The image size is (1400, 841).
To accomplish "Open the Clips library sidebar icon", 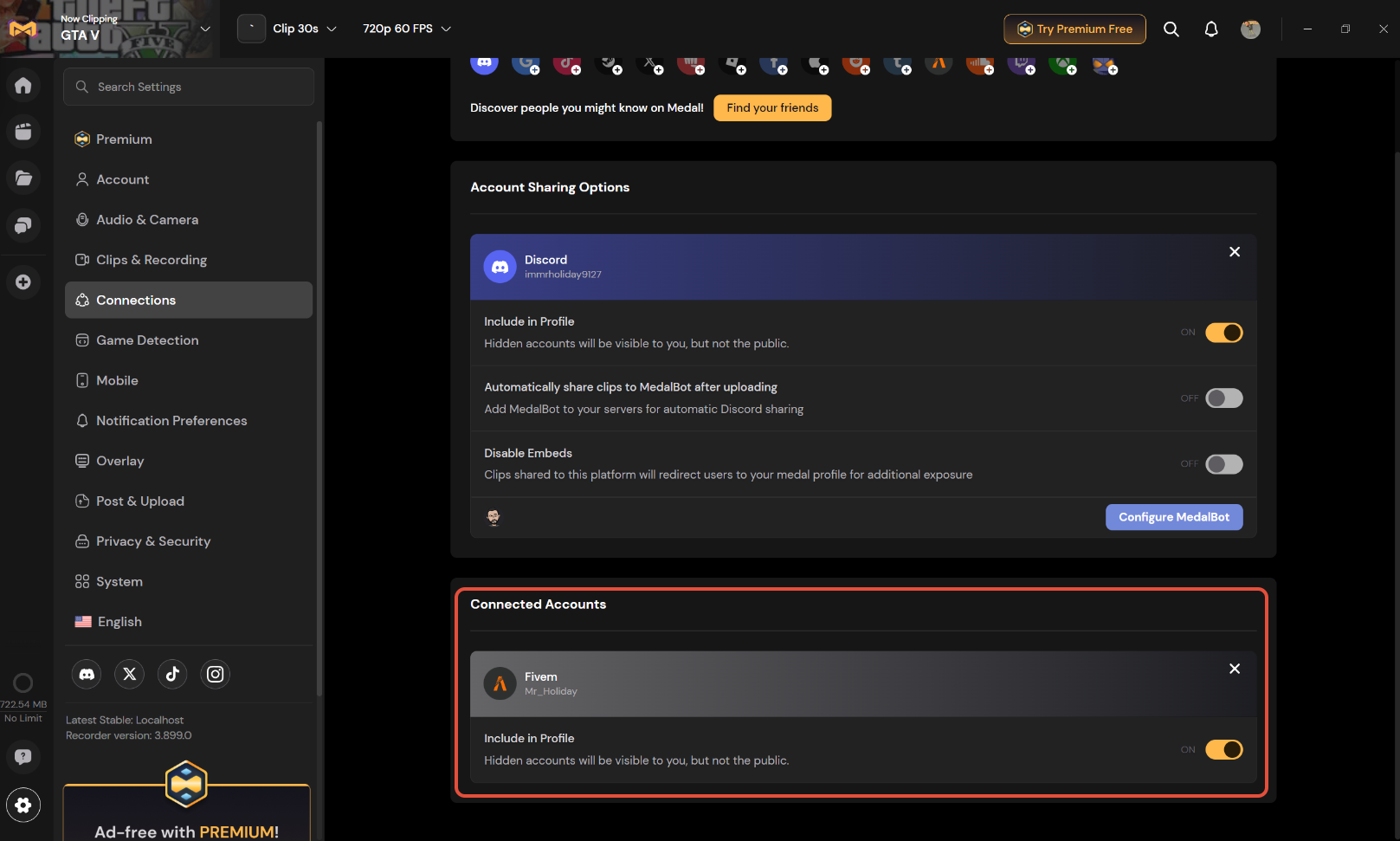I will pyautogui.click(x=23, y=132).
